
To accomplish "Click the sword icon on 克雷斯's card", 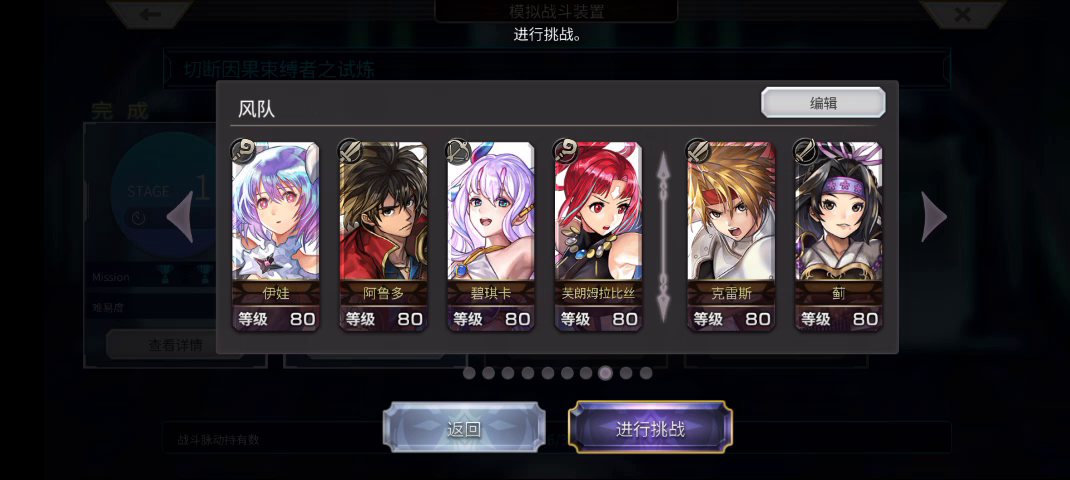I will pos(698,150).
